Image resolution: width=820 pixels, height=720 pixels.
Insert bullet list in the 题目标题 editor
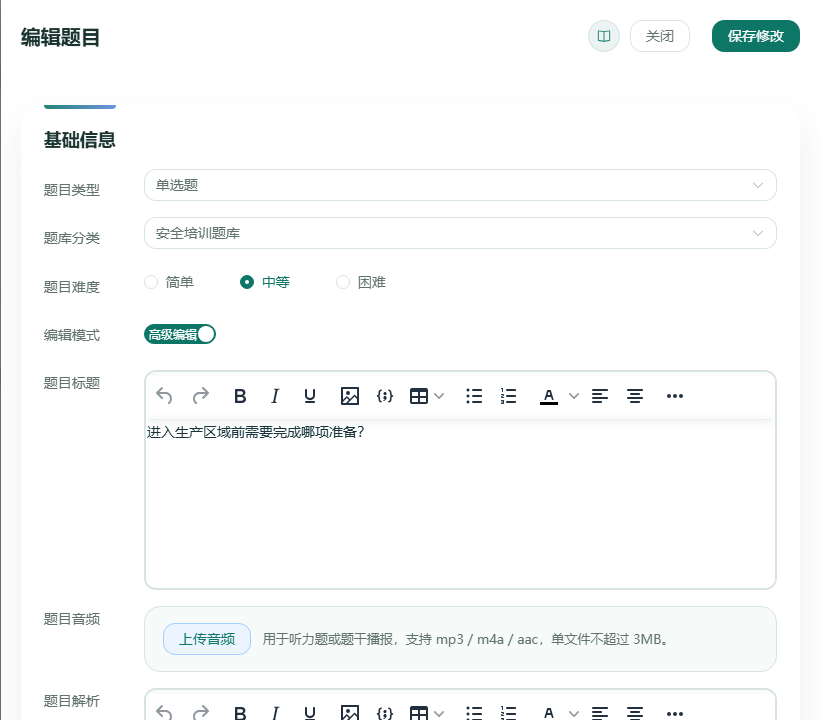474,396
